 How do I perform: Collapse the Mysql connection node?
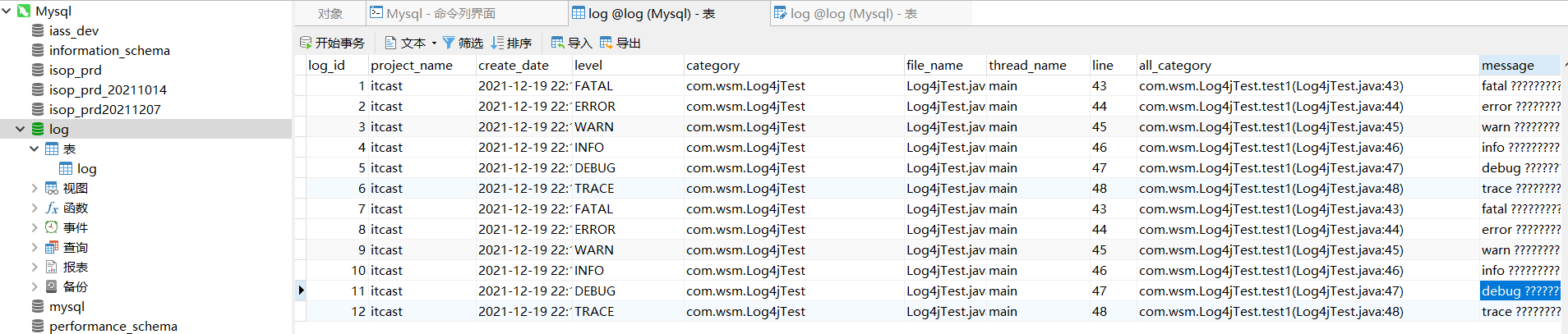click(x=7, y=11)
